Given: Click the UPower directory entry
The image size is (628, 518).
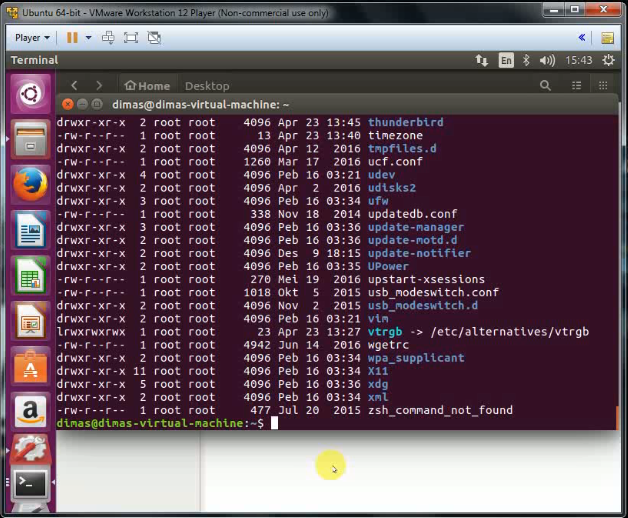Looking at the screenshot, I should 388,266.
